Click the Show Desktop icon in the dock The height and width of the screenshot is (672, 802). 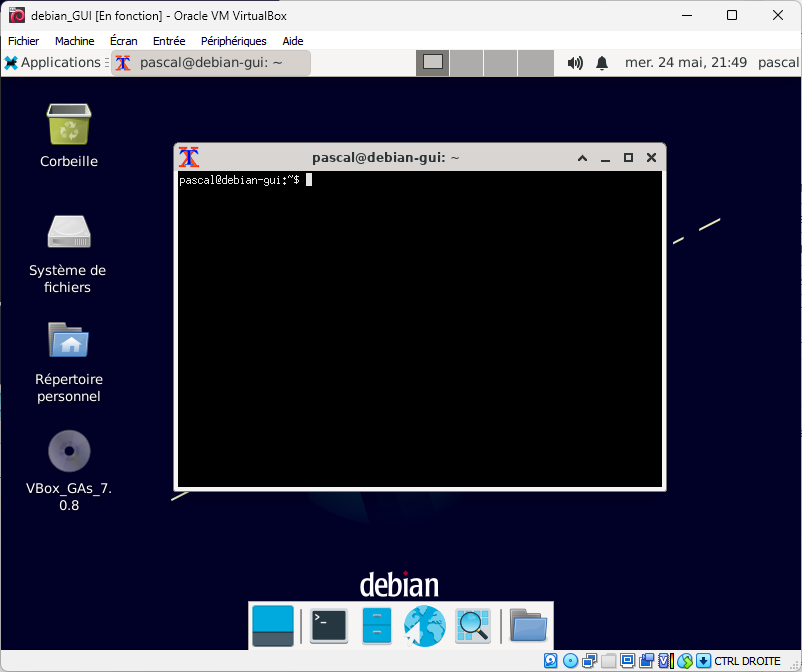tap(273, 626)
